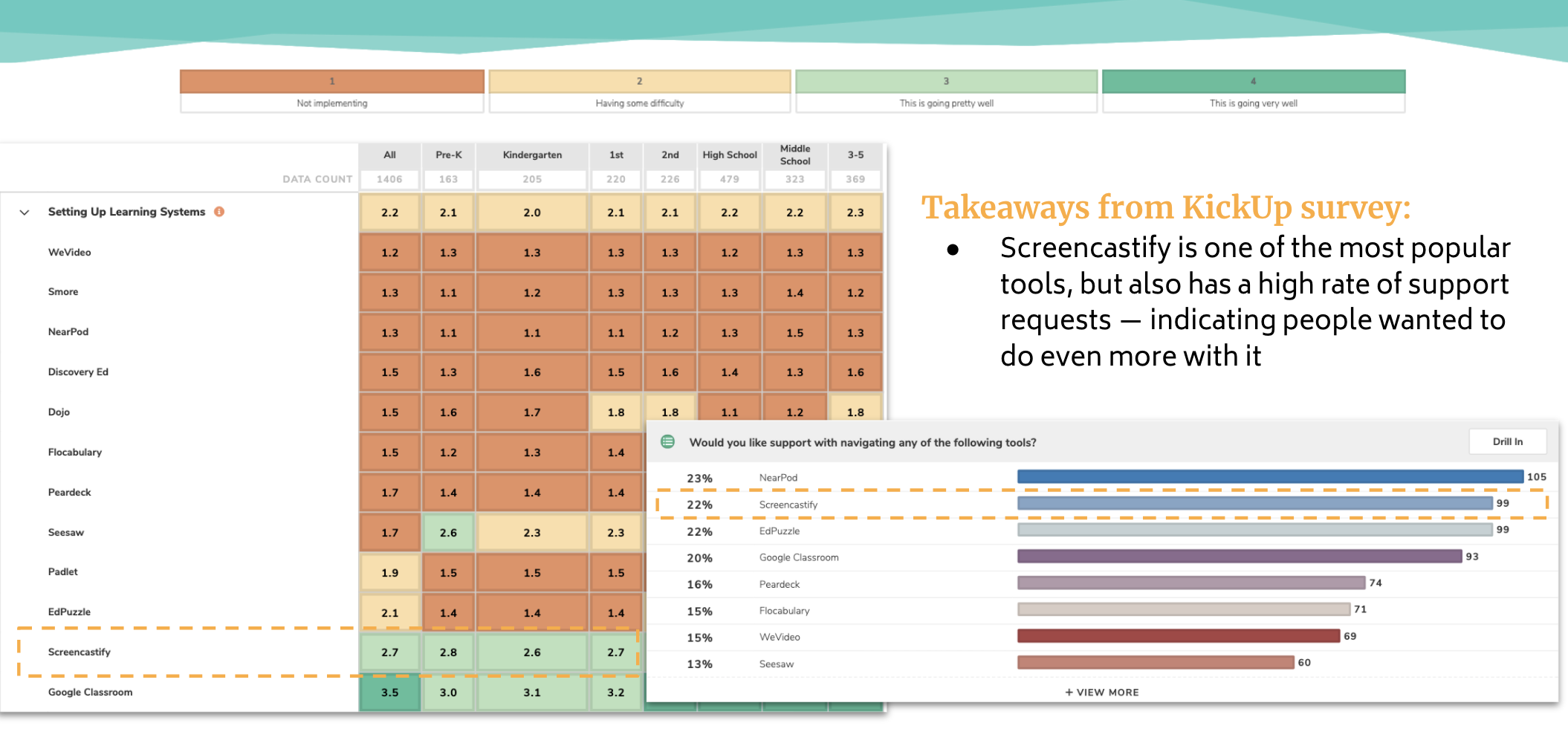
Task: Collapse the Setting Up Learning Systems chevron
Action: click(25, 213)
